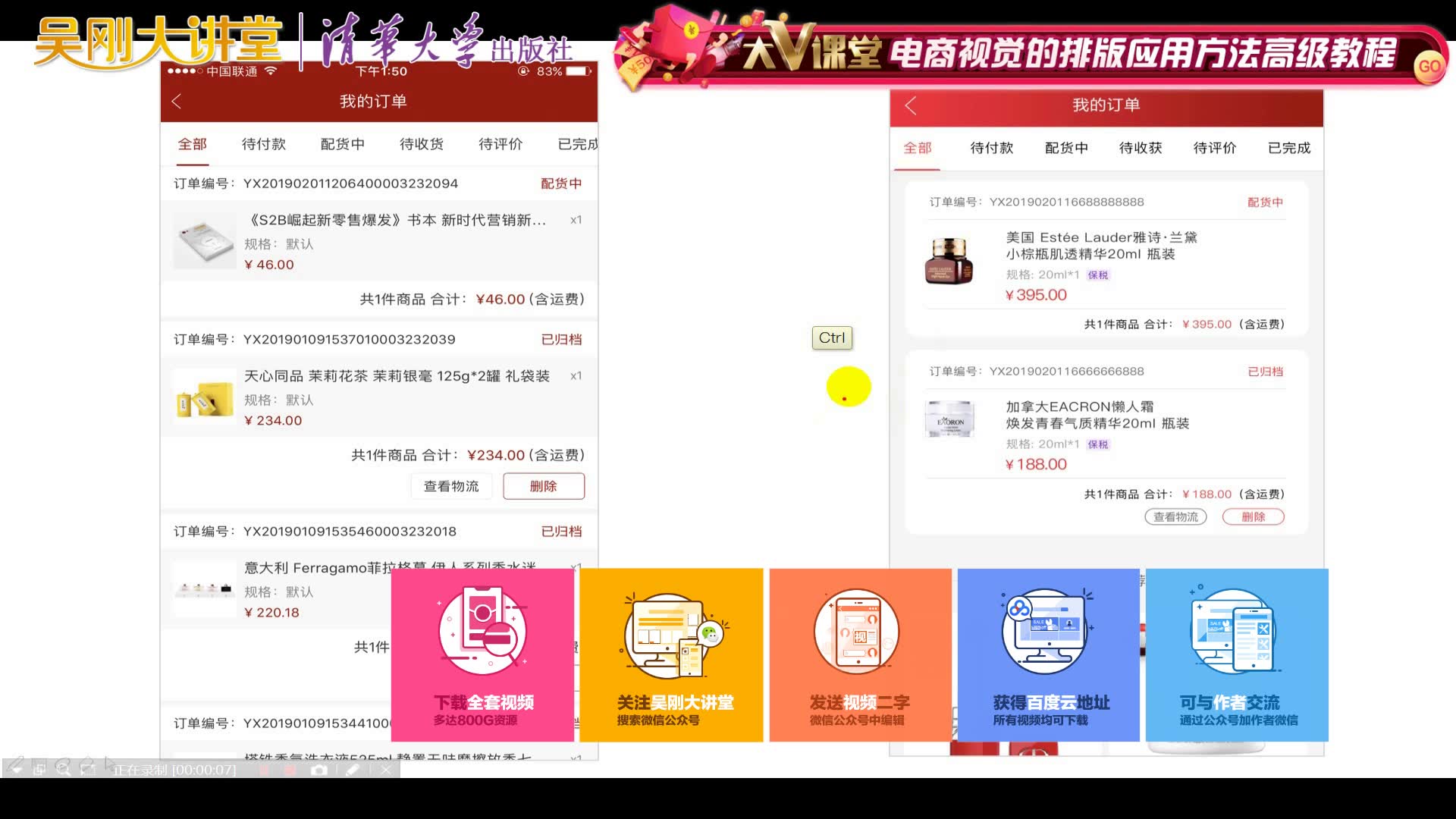
Task: Select 已完成 tab in right phone
Action: pos(1289,148)
